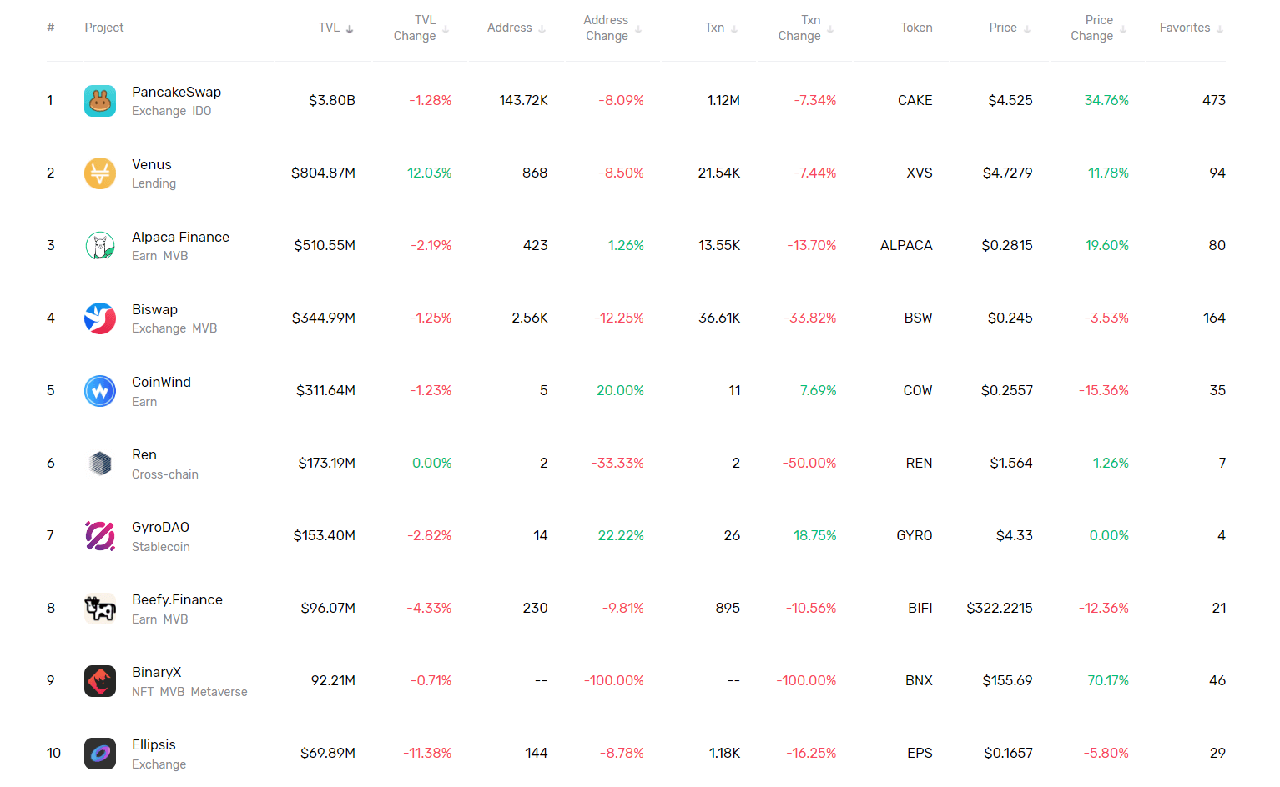Select the REN token cell
1280x787 pixels.
click(x=919, y=463)
